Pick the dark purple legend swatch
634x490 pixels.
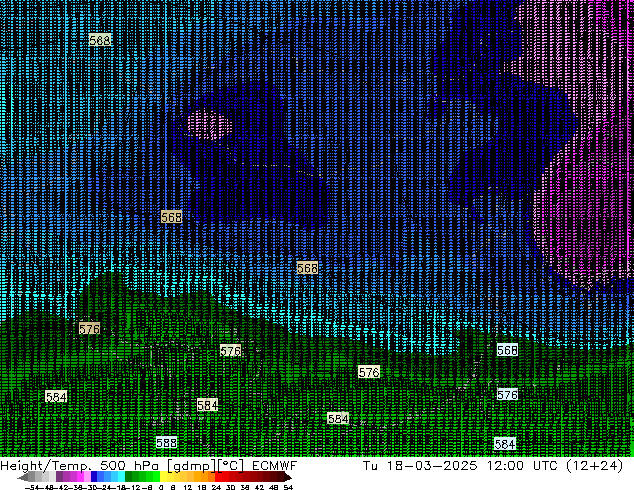pos(59,476)
